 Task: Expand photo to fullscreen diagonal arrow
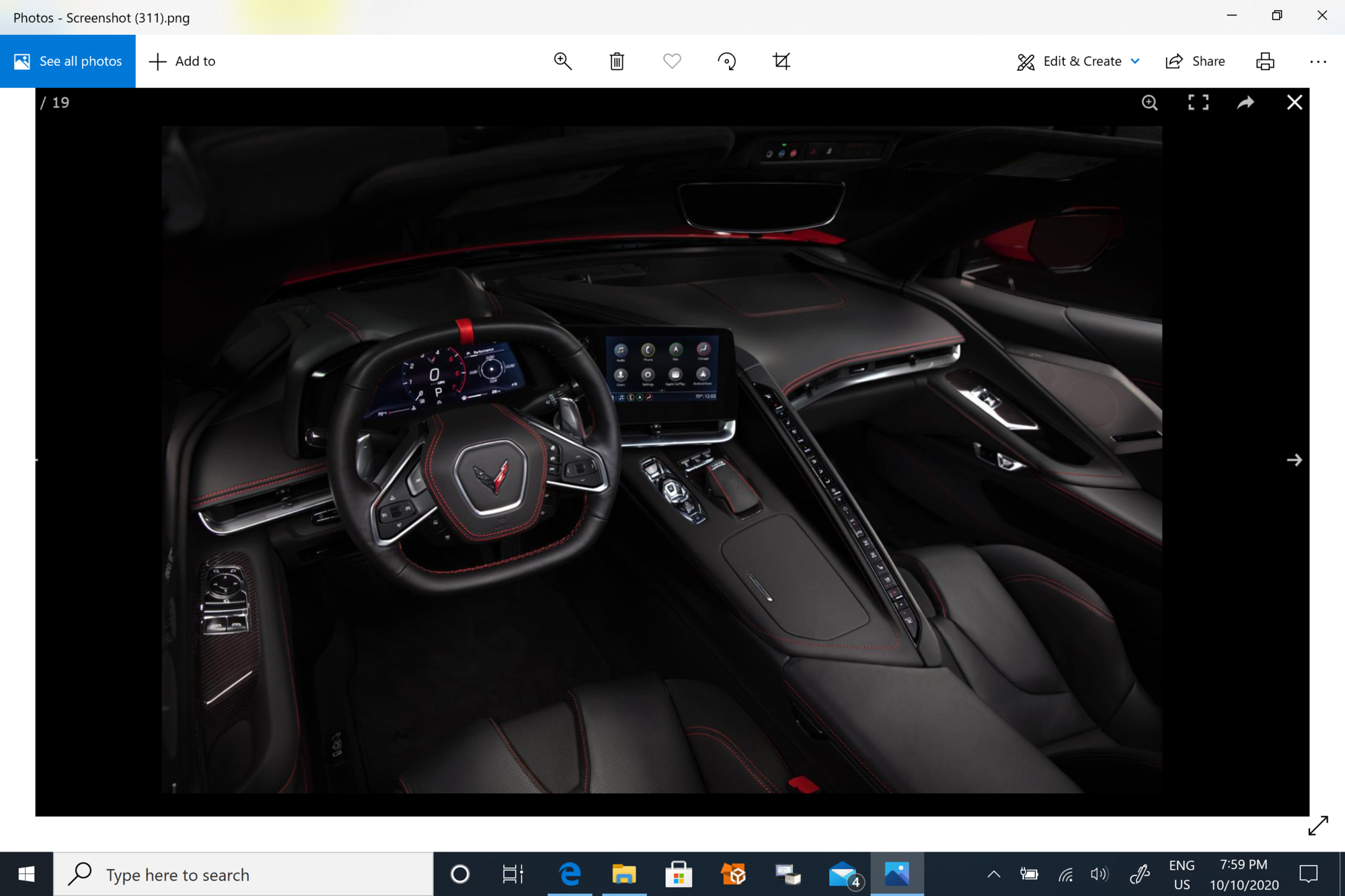tap(1317, 825)
